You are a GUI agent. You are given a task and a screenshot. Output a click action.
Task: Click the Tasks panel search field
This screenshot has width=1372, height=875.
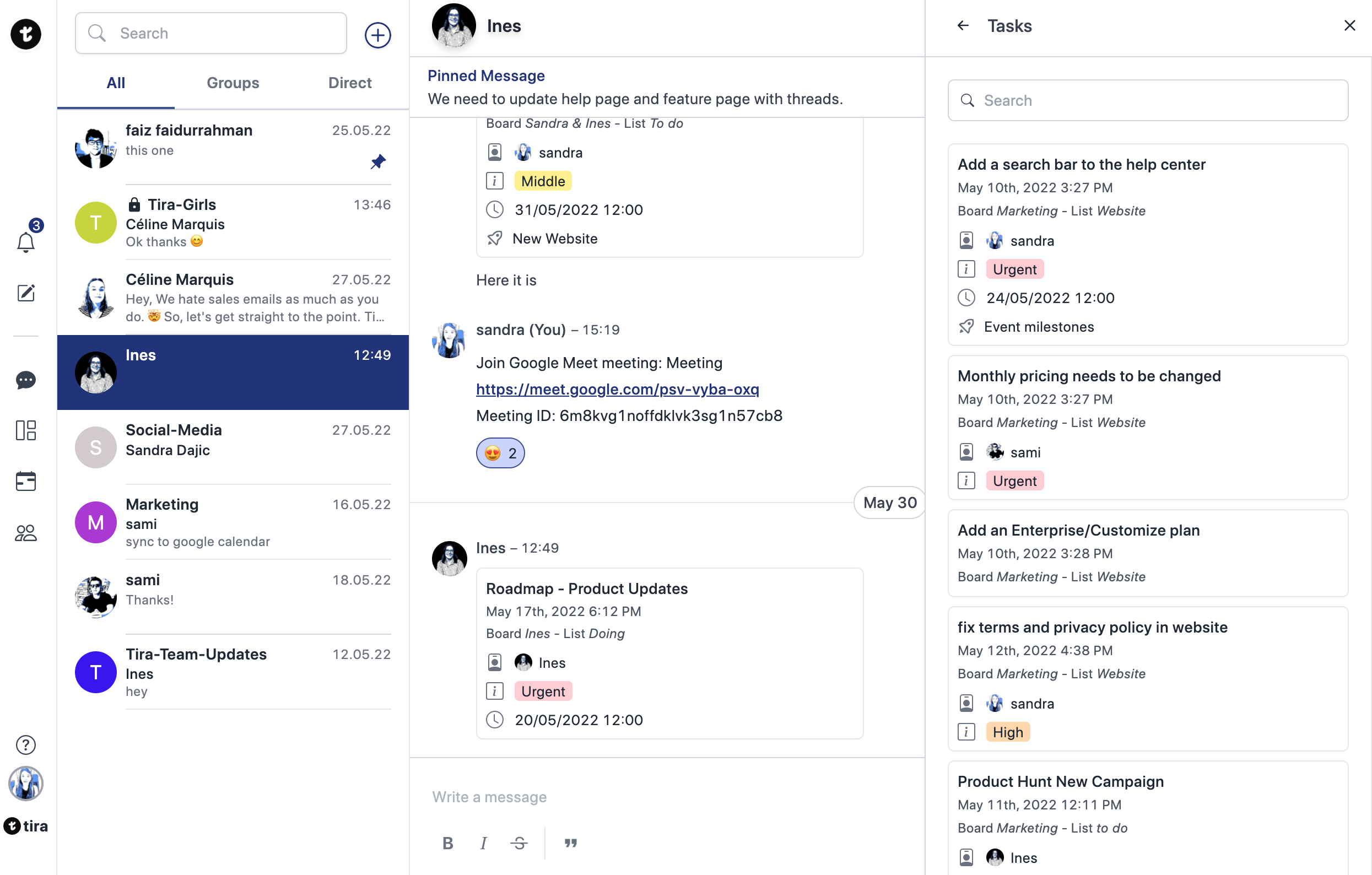(x=1148, y=101)
